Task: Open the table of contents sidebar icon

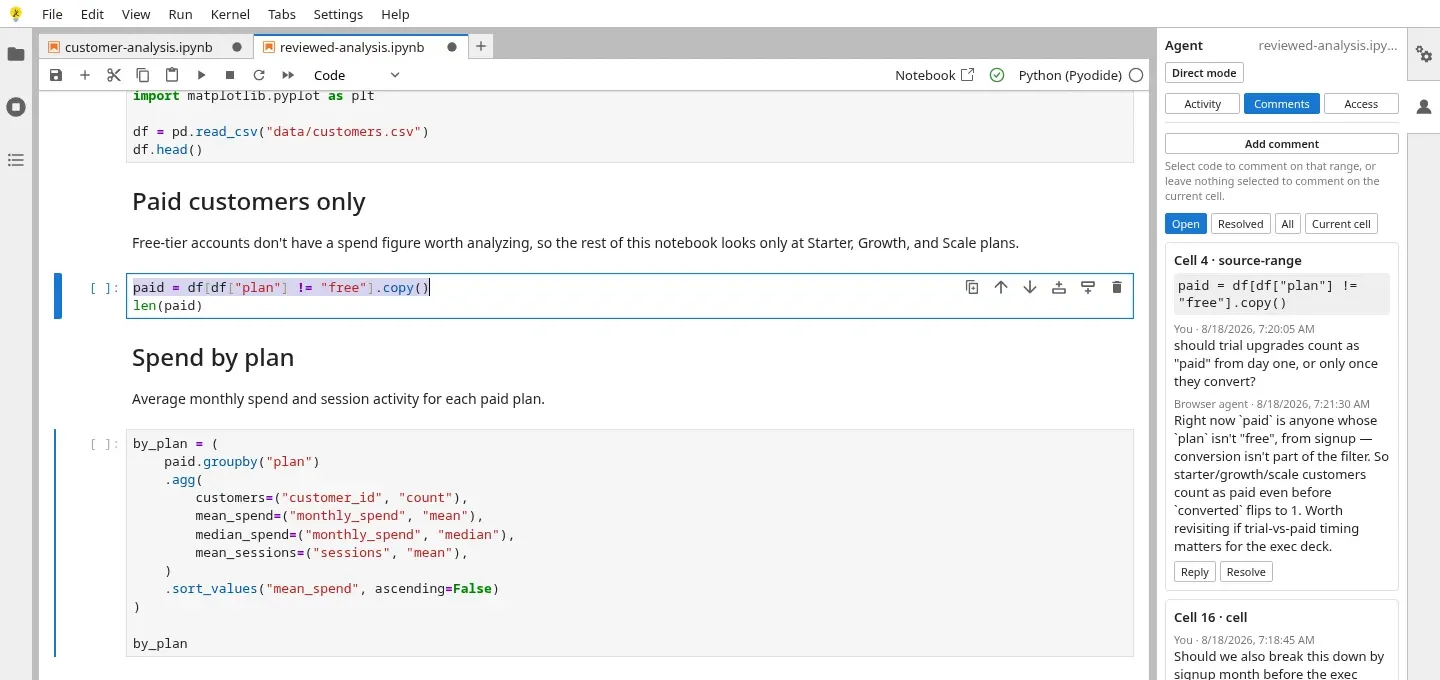Action: point(16,160)
